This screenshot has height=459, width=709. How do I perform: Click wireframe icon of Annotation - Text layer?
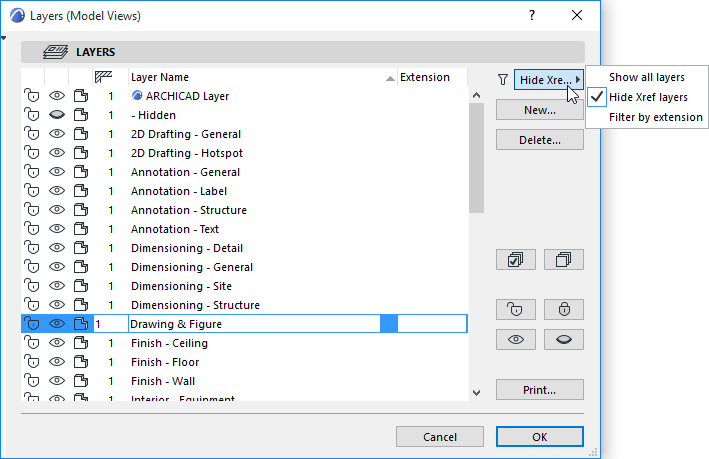pos(81,229)
